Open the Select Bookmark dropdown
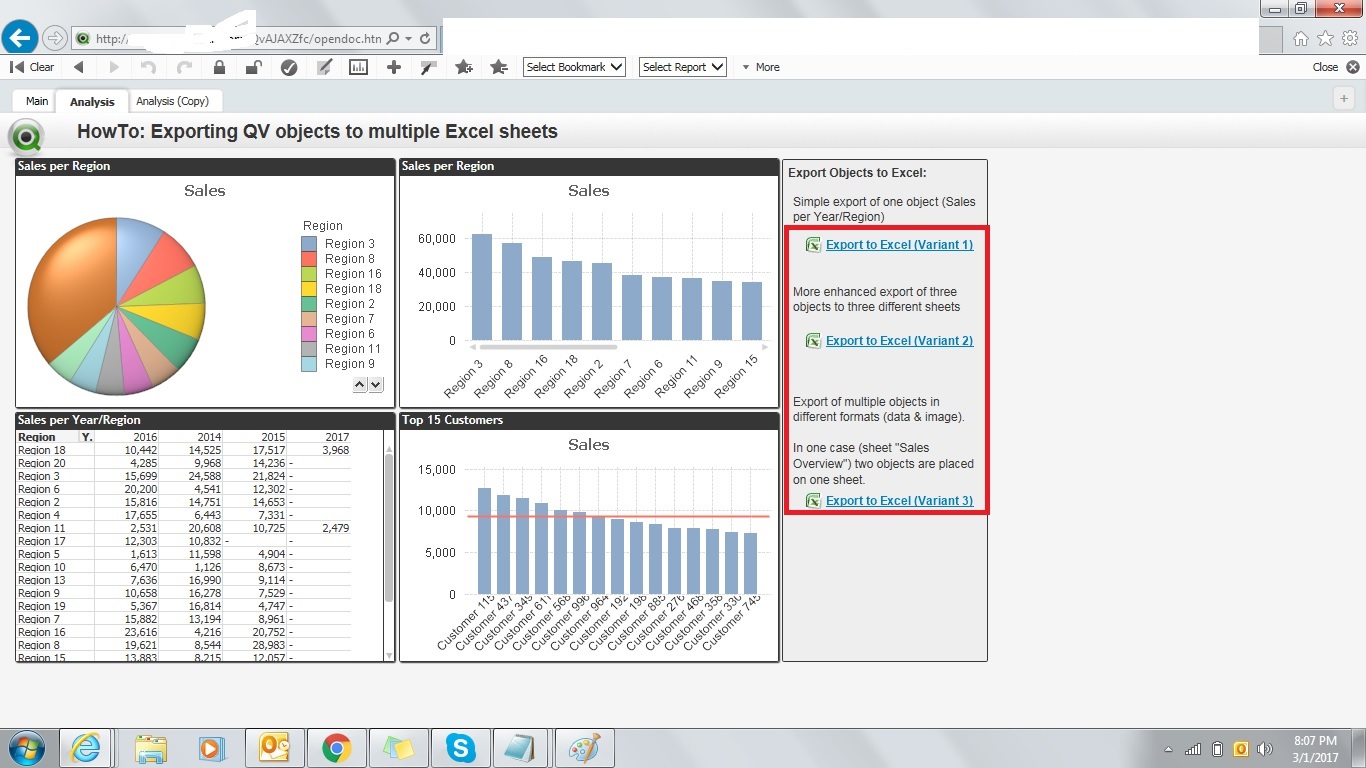 point(575,67)
